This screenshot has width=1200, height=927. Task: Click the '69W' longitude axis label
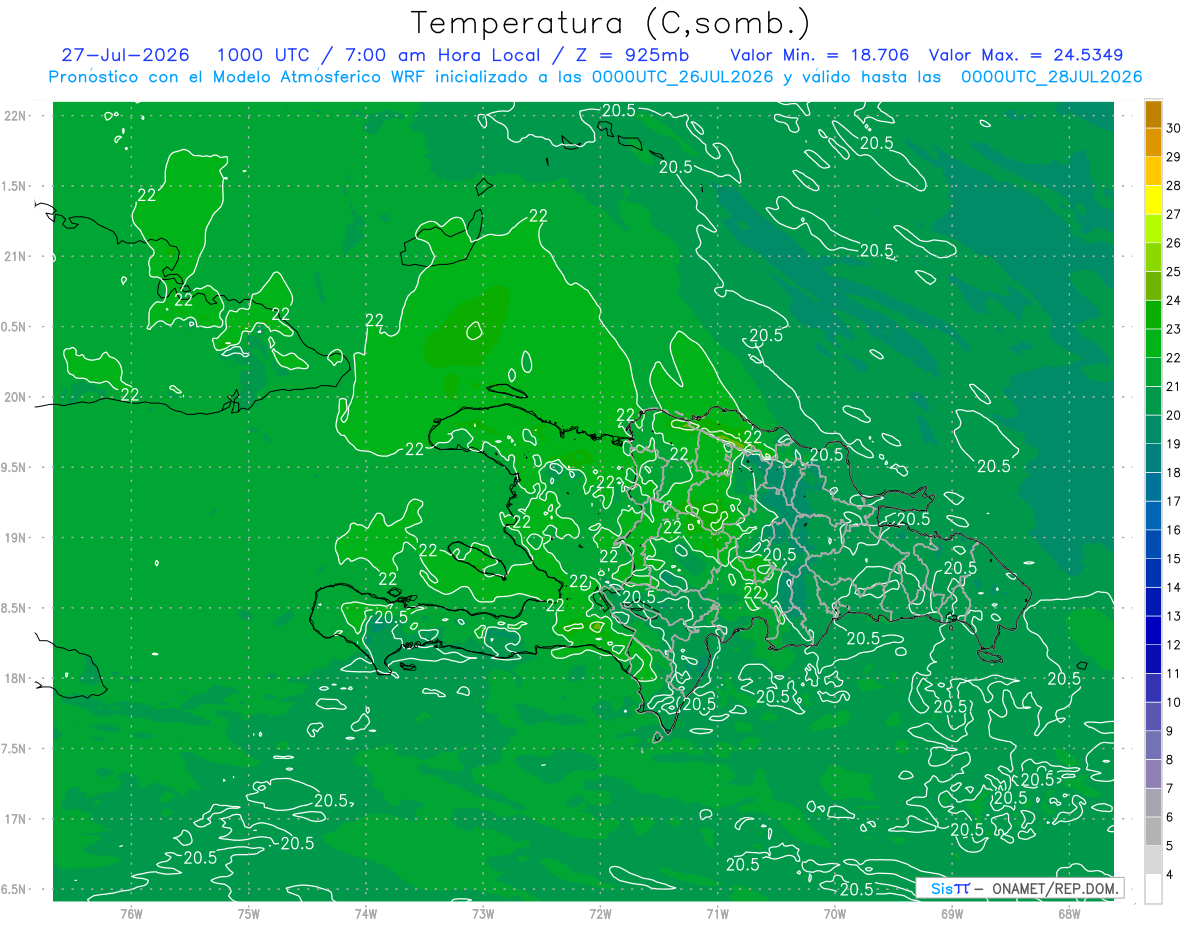[951, 913]
